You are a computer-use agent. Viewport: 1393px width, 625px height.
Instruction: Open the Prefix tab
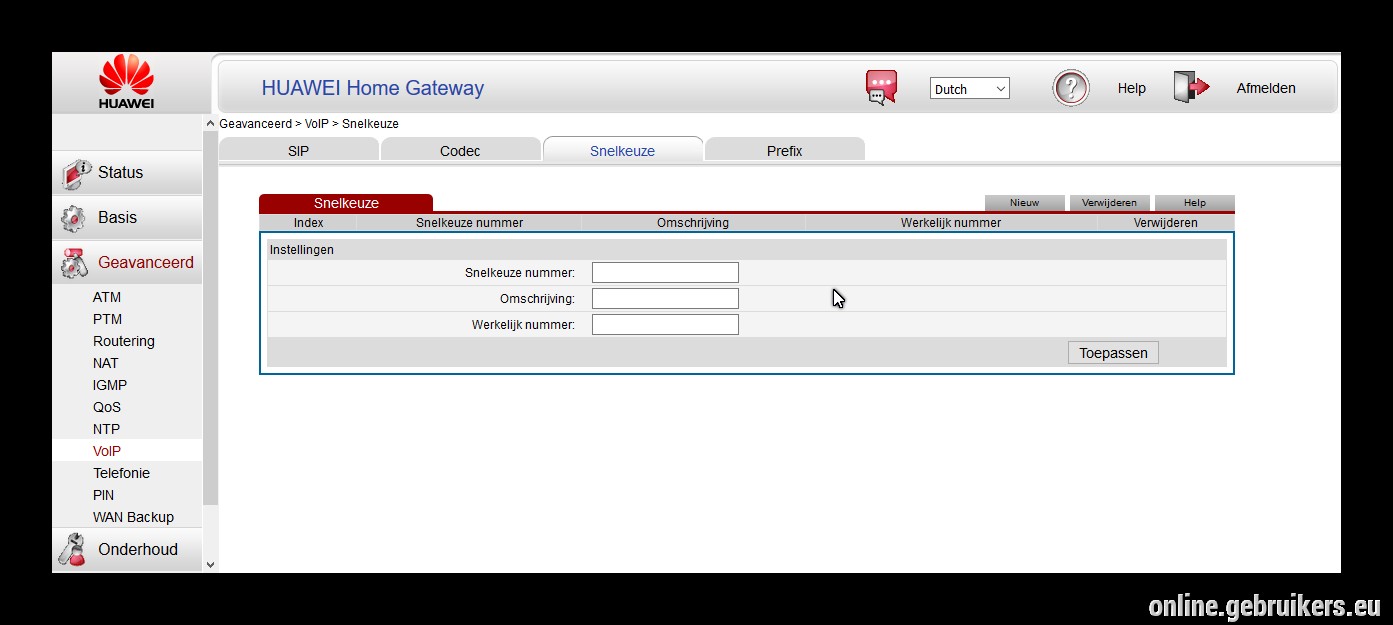click(x=784, y=151)
